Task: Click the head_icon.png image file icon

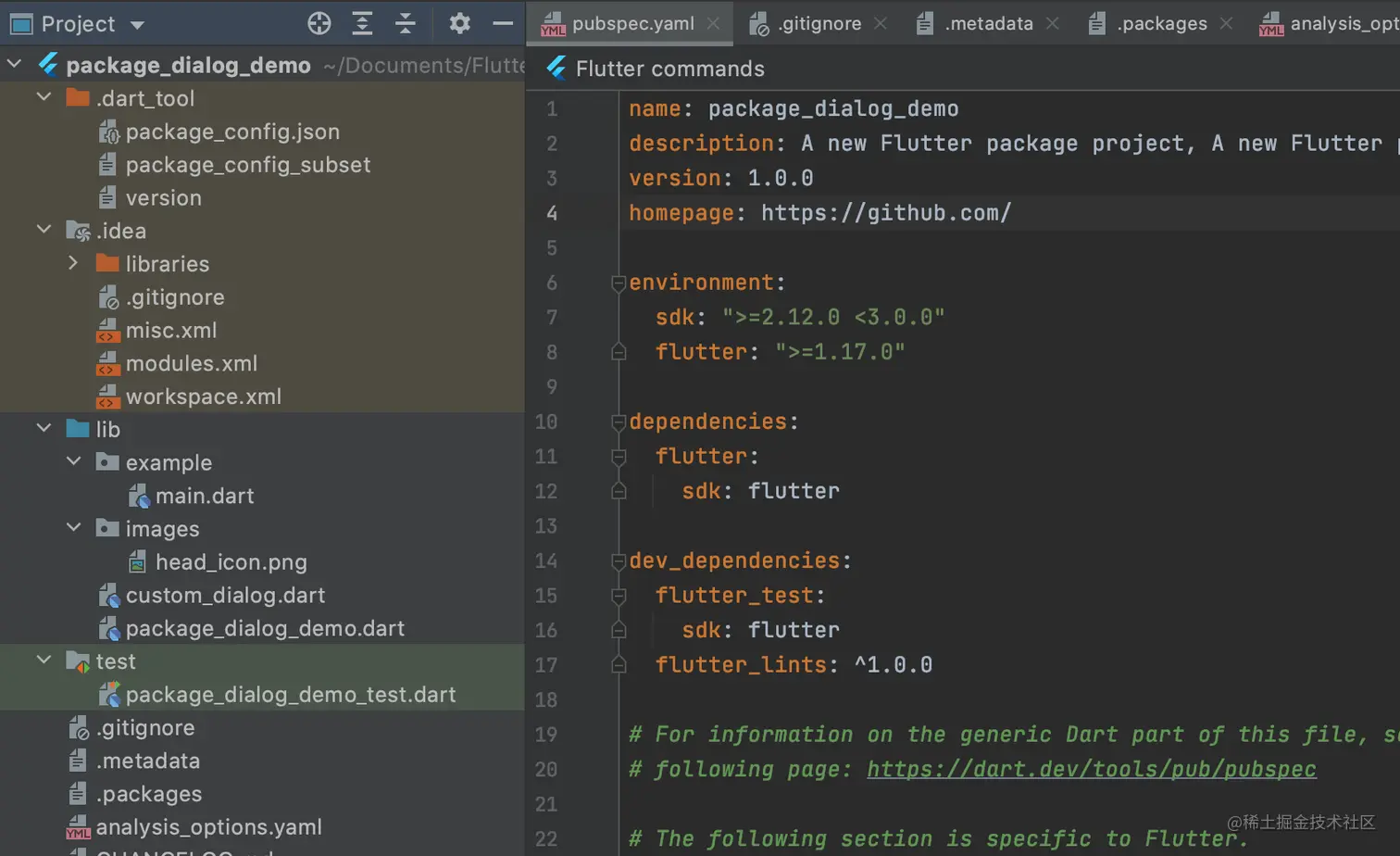Action: coord(138,562)
